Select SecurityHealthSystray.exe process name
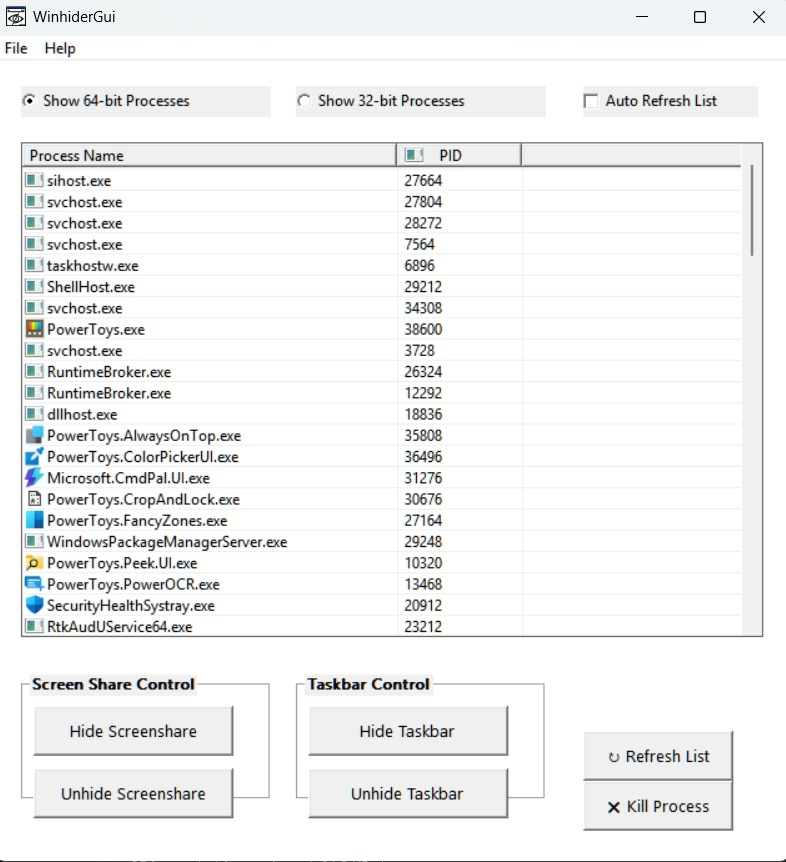This screenshot has width=786, height=862. pos(131,605)
